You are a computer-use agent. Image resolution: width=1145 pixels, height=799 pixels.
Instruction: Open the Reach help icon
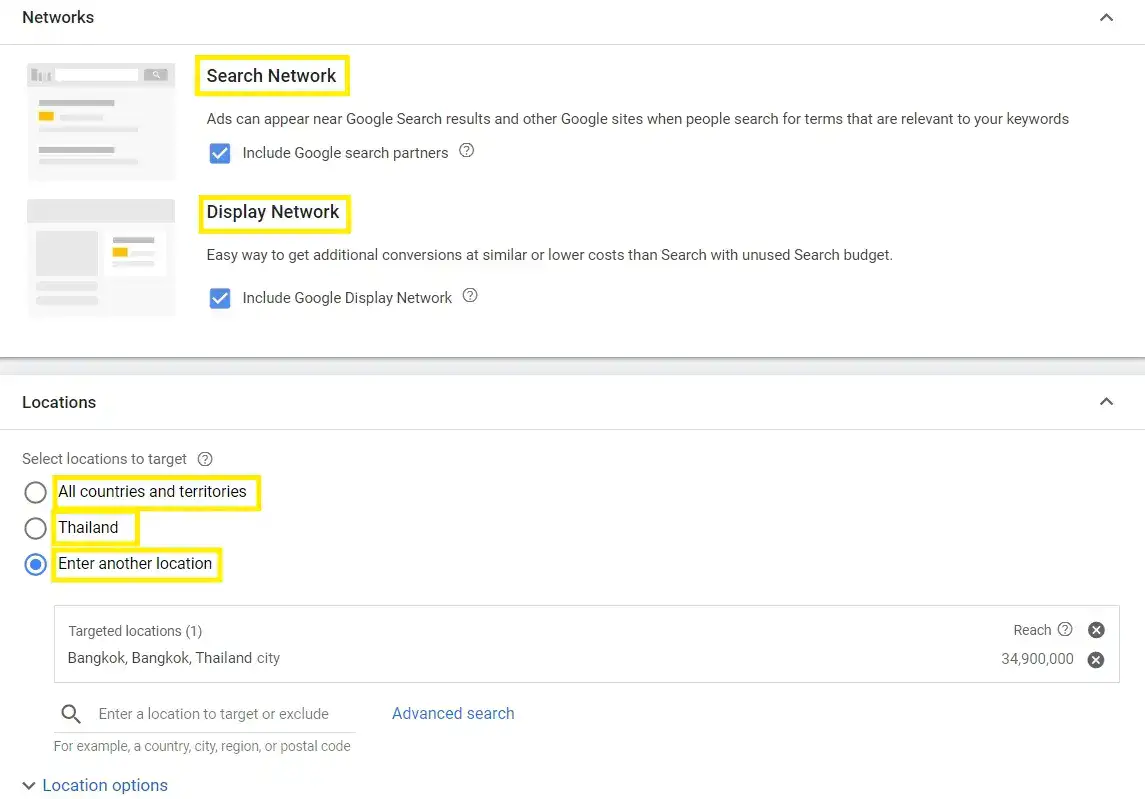coord(1065,630)
